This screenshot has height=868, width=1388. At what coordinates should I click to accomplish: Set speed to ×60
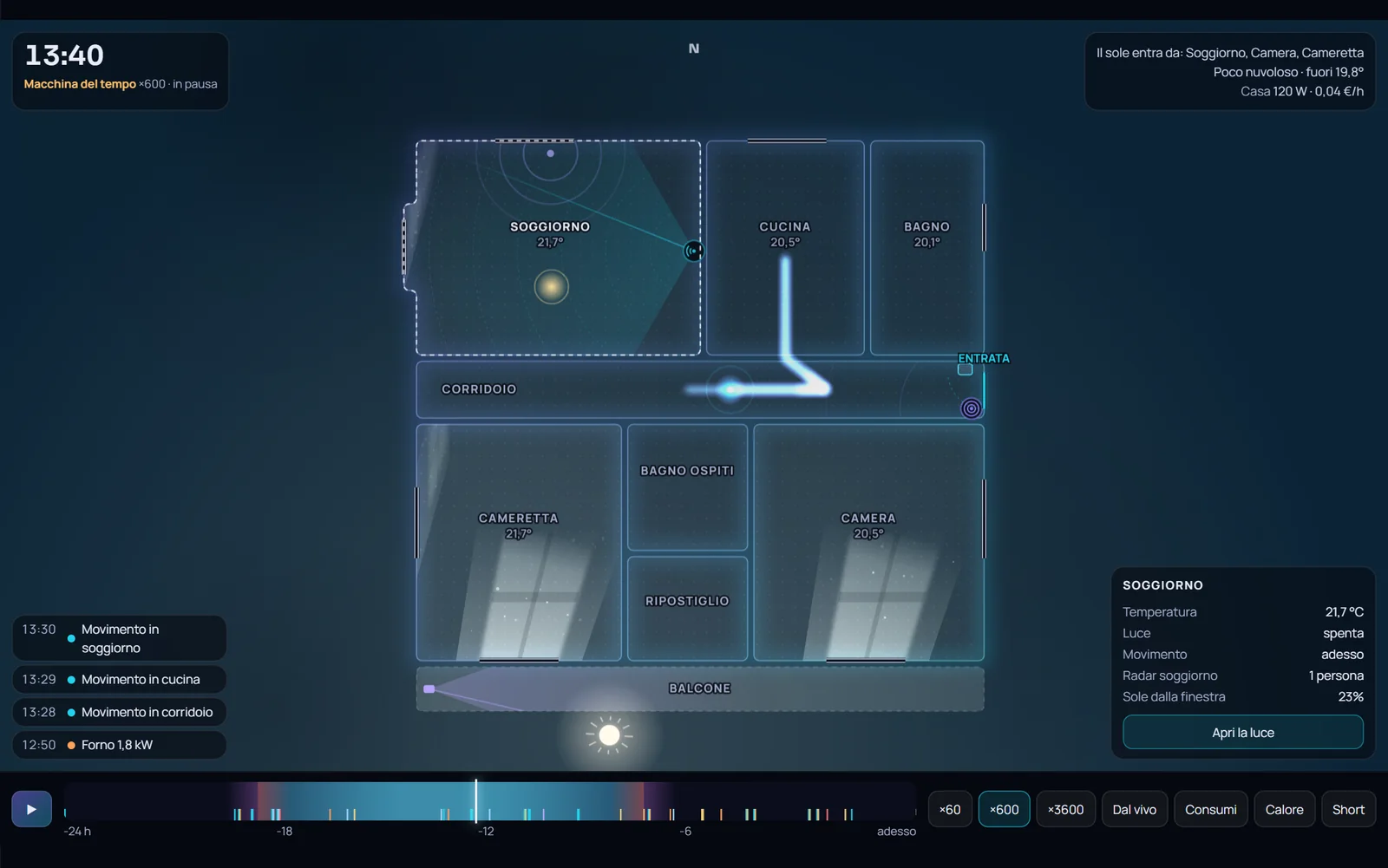(950, 809)
